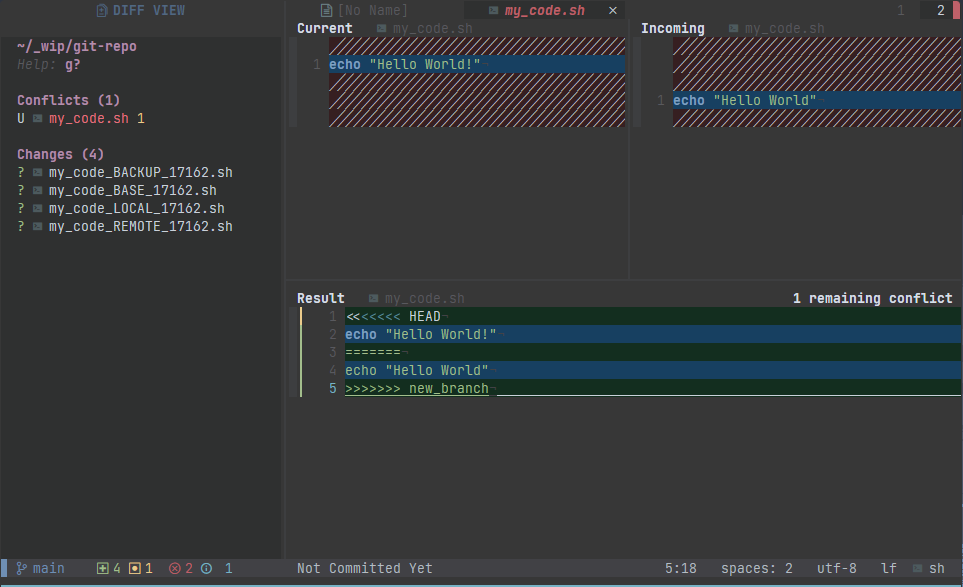Click the info diagnostic icon showing 1

206,569
